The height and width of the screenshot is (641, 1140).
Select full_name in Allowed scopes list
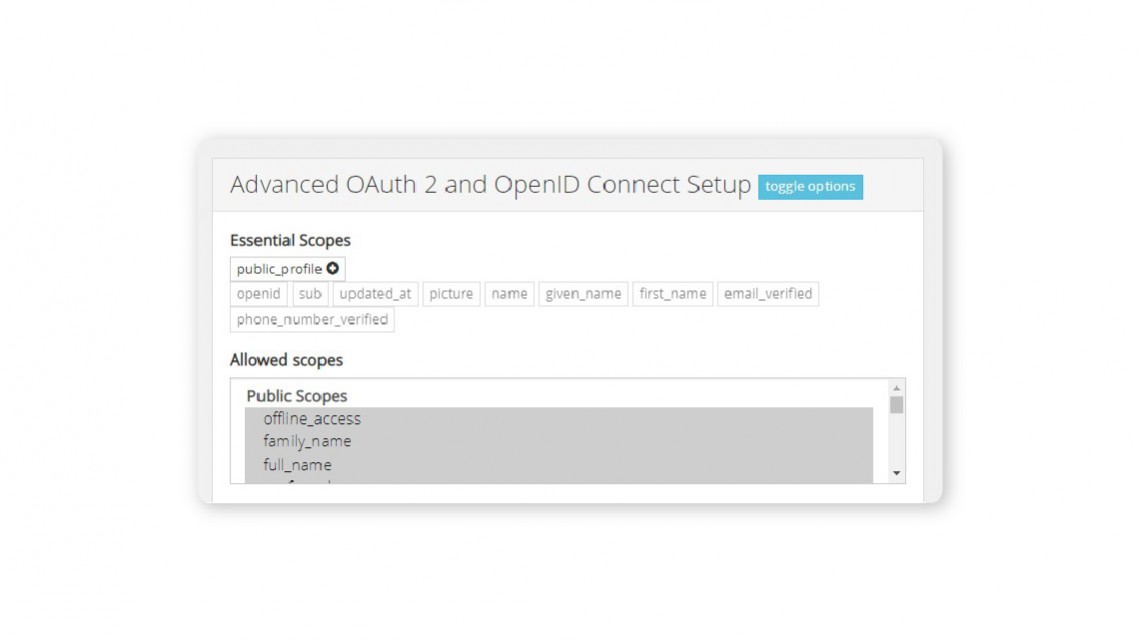point(297,465)
